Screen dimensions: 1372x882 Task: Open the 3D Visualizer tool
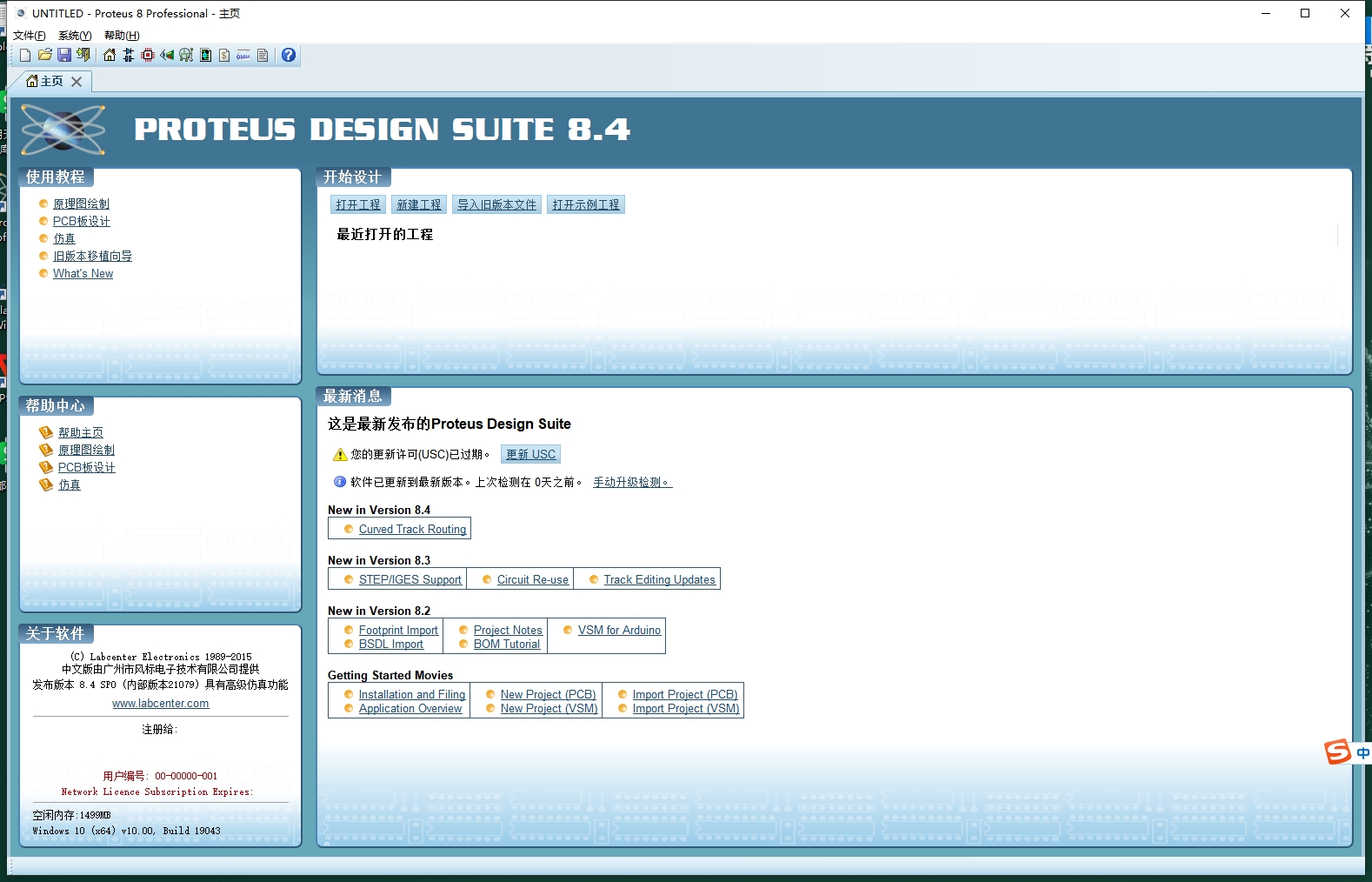click(x=167, y=56)
